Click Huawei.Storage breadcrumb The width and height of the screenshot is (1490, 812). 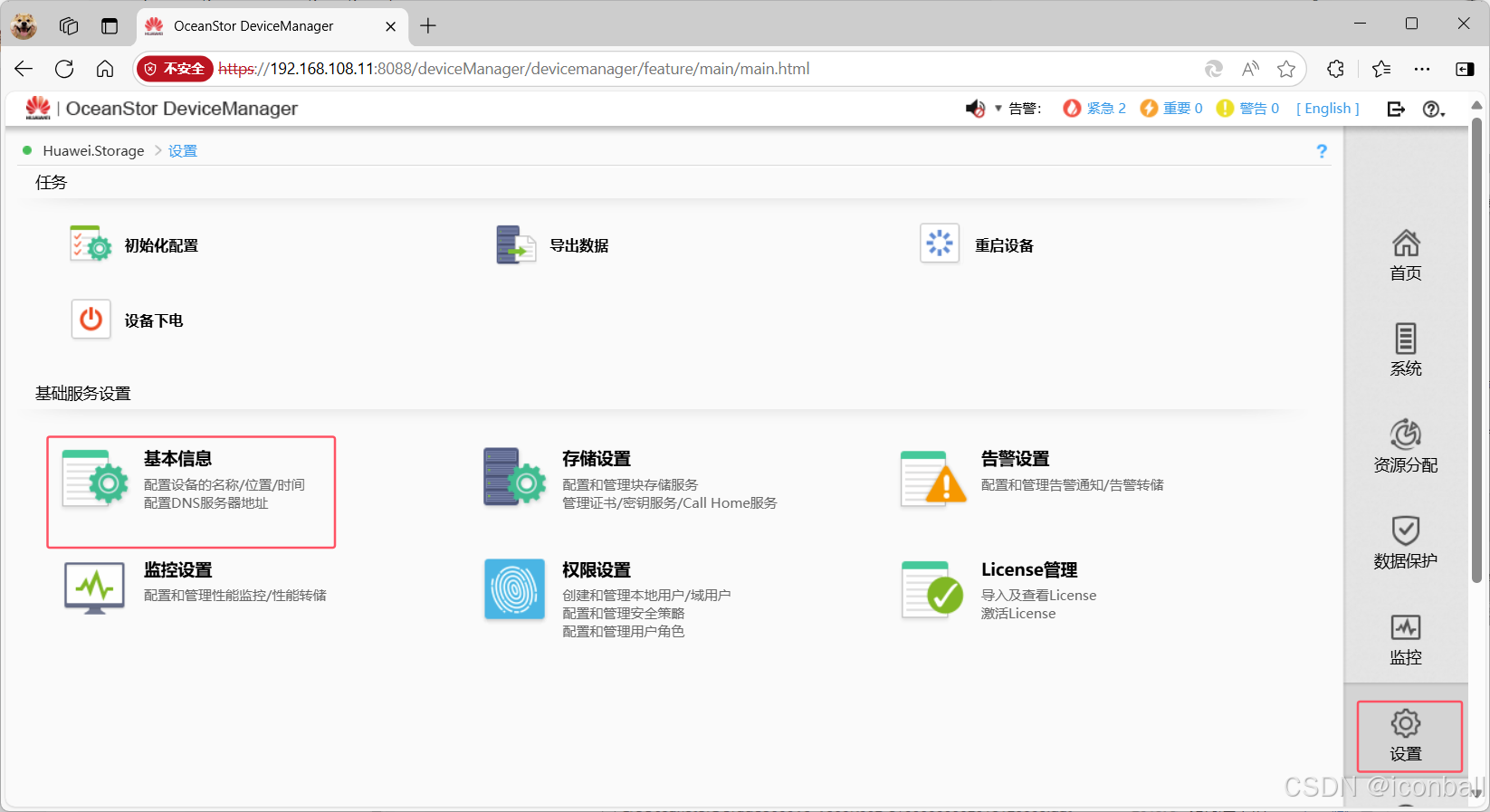[93, 151]
